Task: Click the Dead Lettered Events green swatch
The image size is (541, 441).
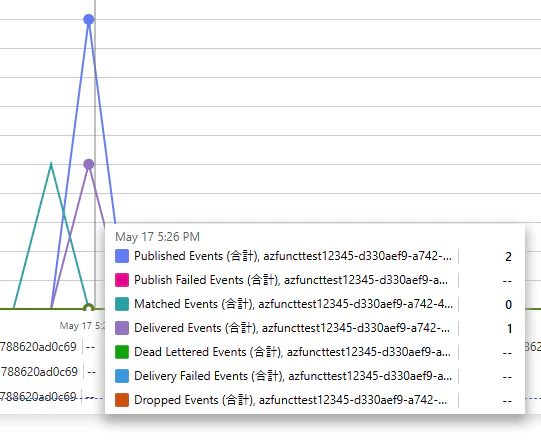Action: (x=122, y=352)
